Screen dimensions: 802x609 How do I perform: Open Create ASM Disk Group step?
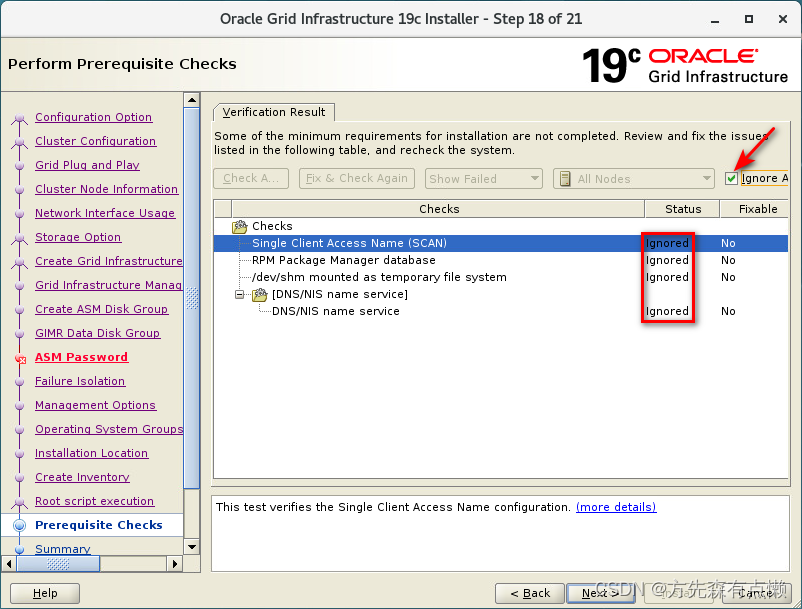tap(101, 309)
